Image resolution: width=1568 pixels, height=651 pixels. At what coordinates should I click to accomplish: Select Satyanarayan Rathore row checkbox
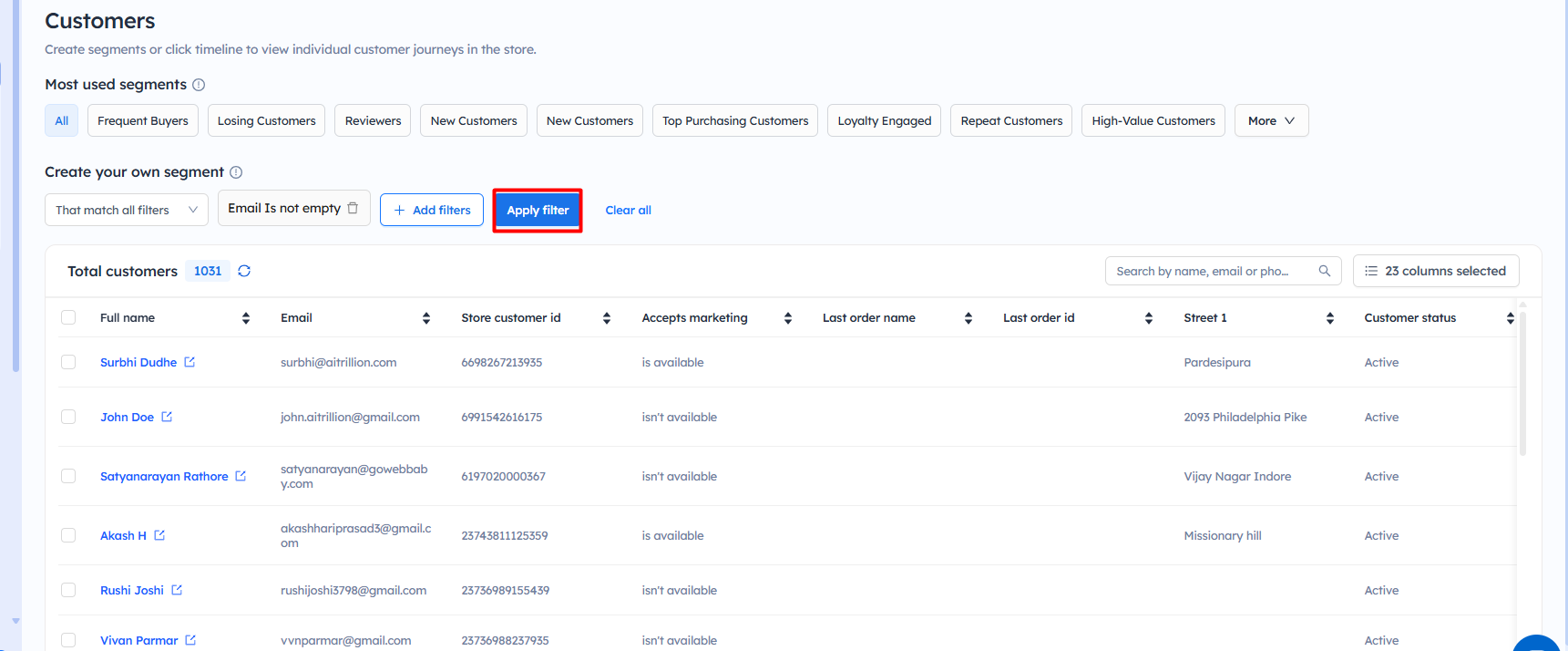[68, 476]
